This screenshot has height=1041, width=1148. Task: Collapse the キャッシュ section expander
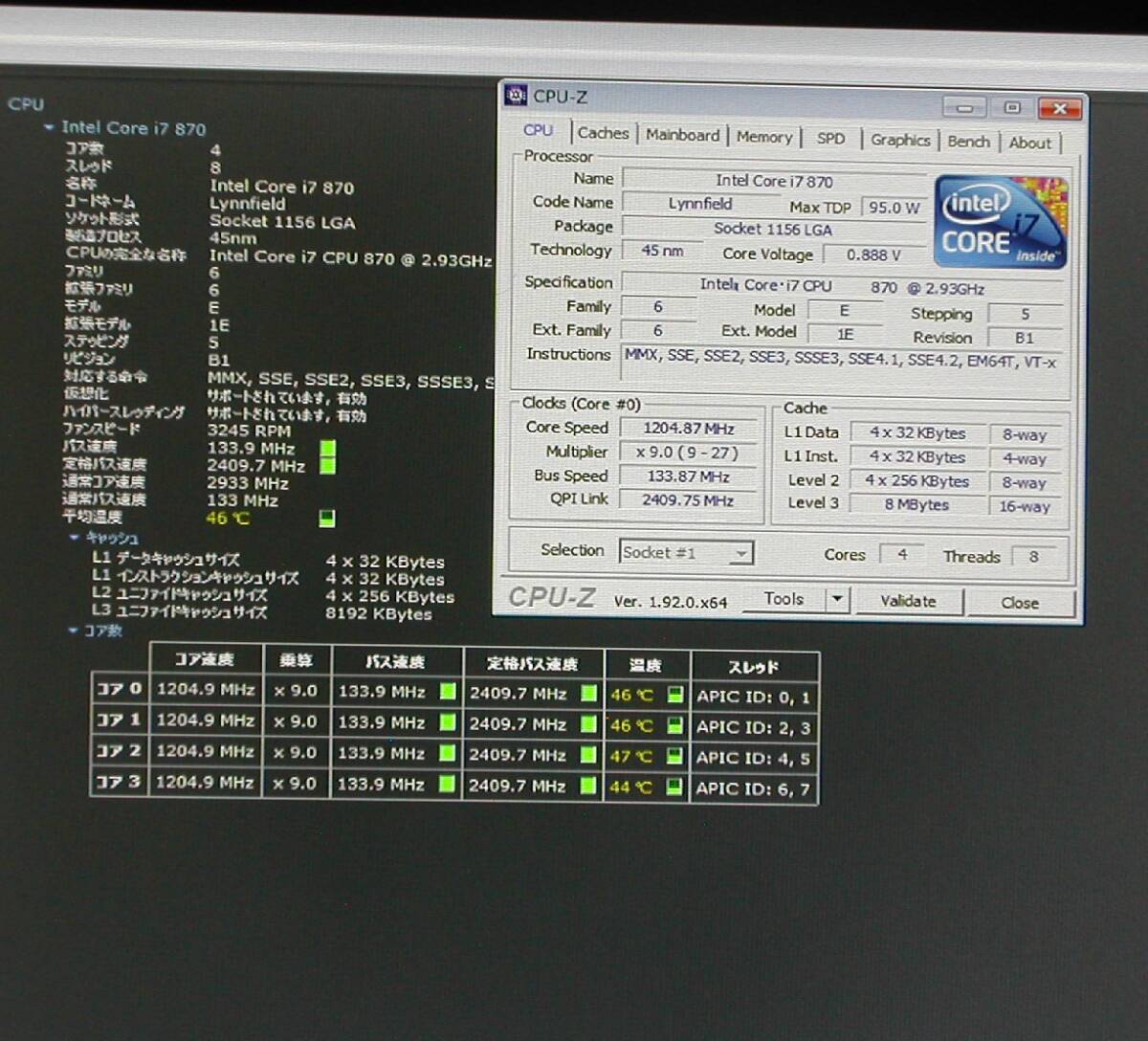pos(74,538)
